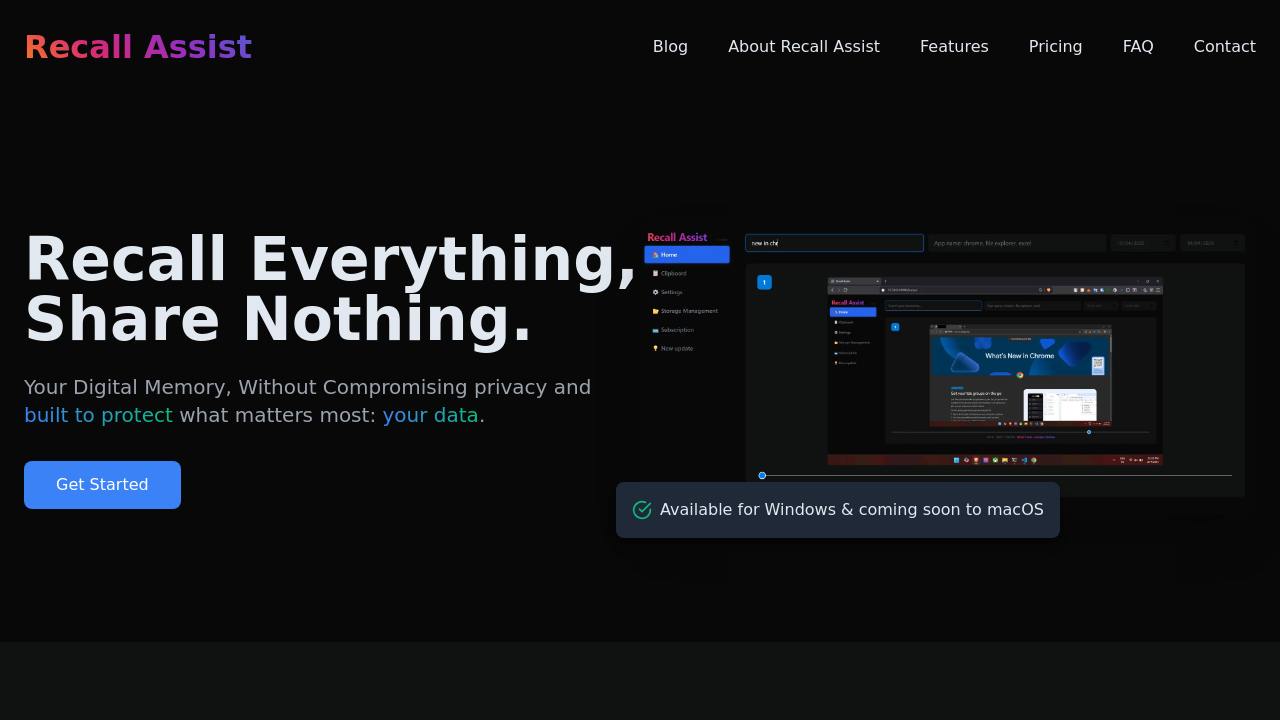1280x720 pixels.
Task: Open the Features nav link
Action: 954,47
